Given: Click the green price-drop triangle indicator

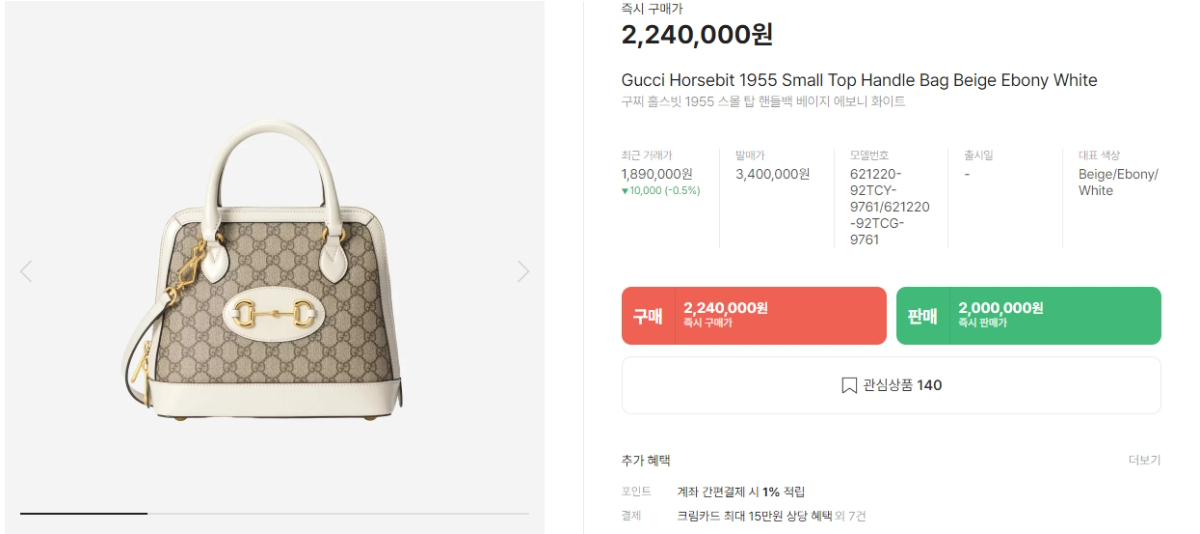Looking at the screenshot, I should pyautogui.click(x=625, y=191).
